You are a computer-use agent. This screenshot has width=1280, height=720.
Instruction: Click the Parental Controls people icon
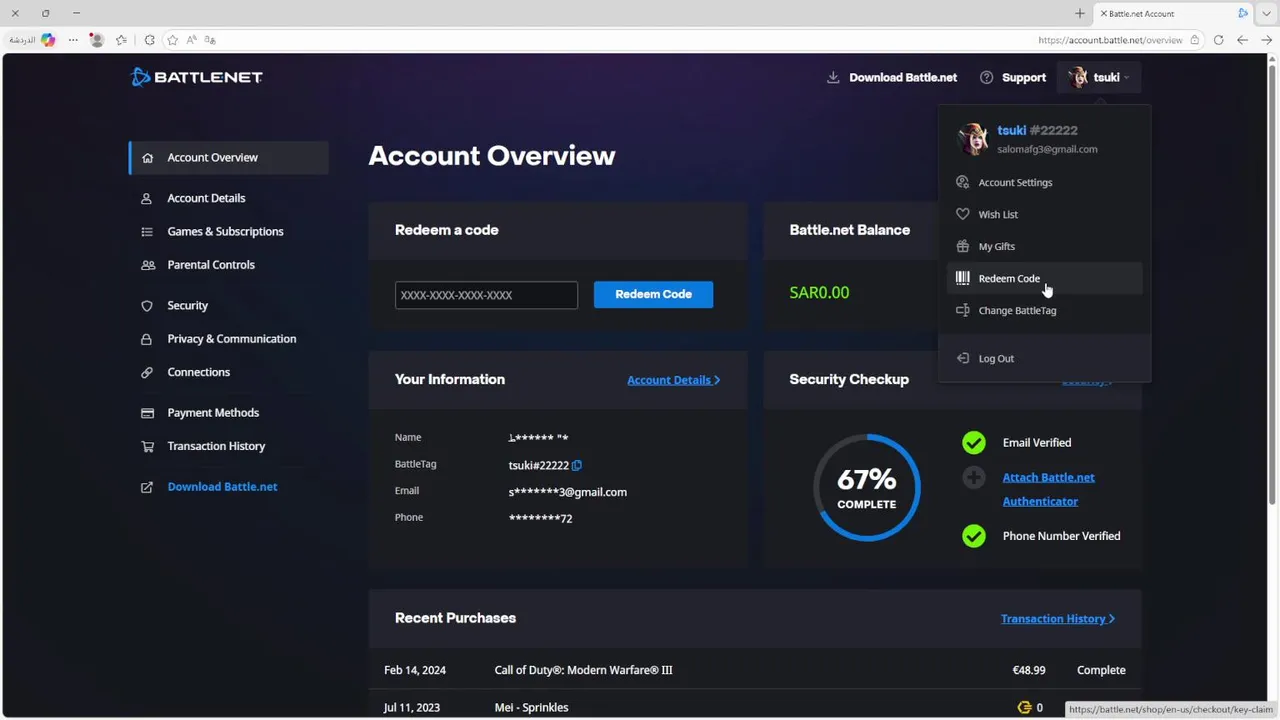coord(148,265)
